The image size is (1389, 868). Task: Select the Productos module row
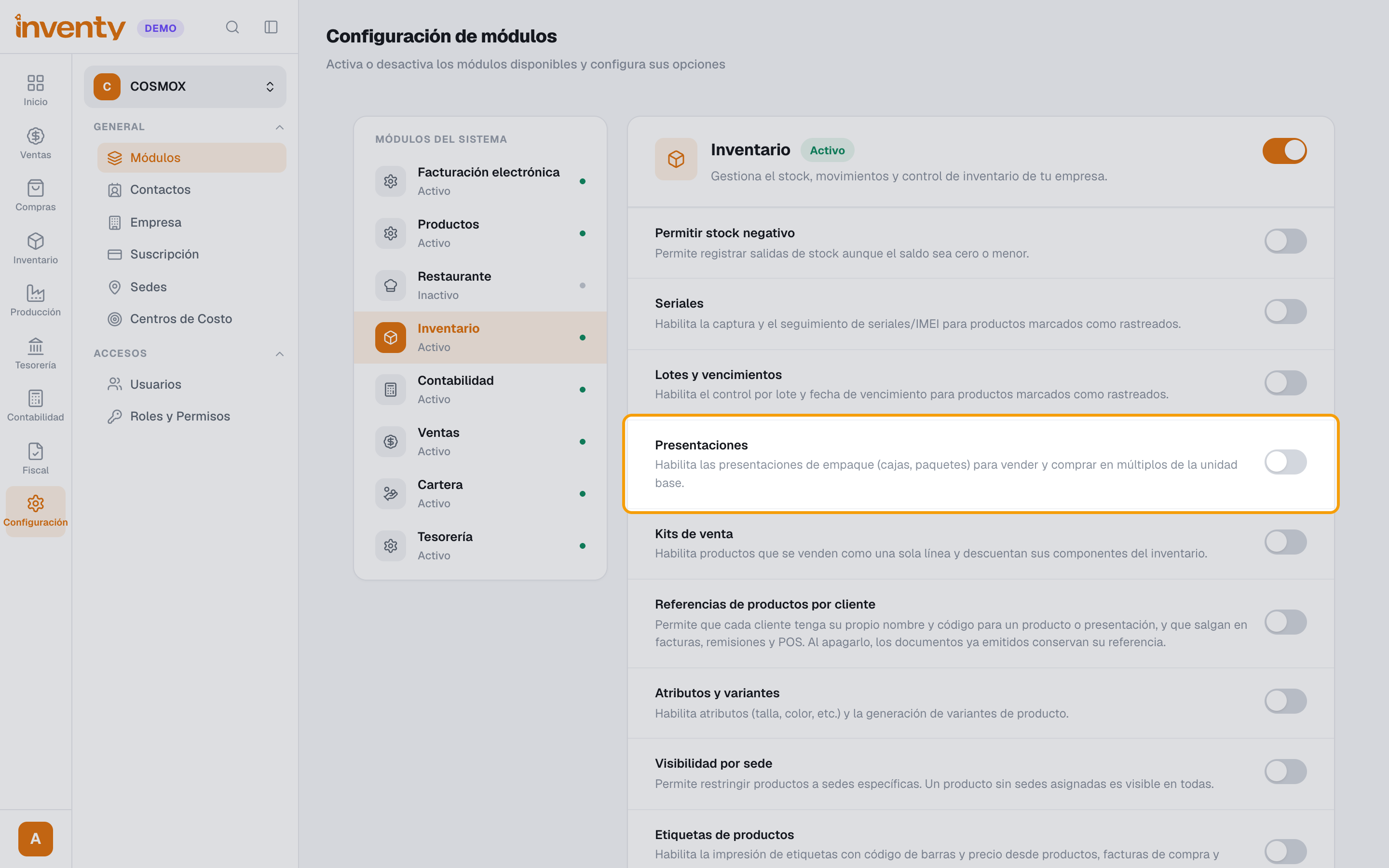(480, 234)
